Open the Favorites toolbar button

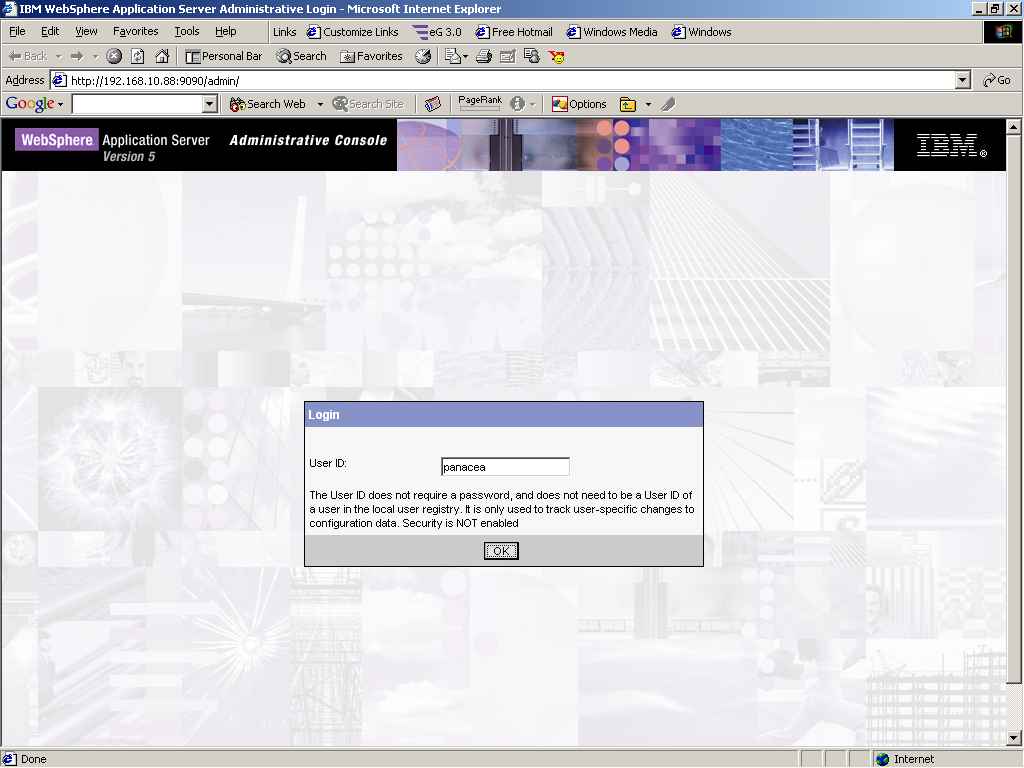click(x=372, y=56)
